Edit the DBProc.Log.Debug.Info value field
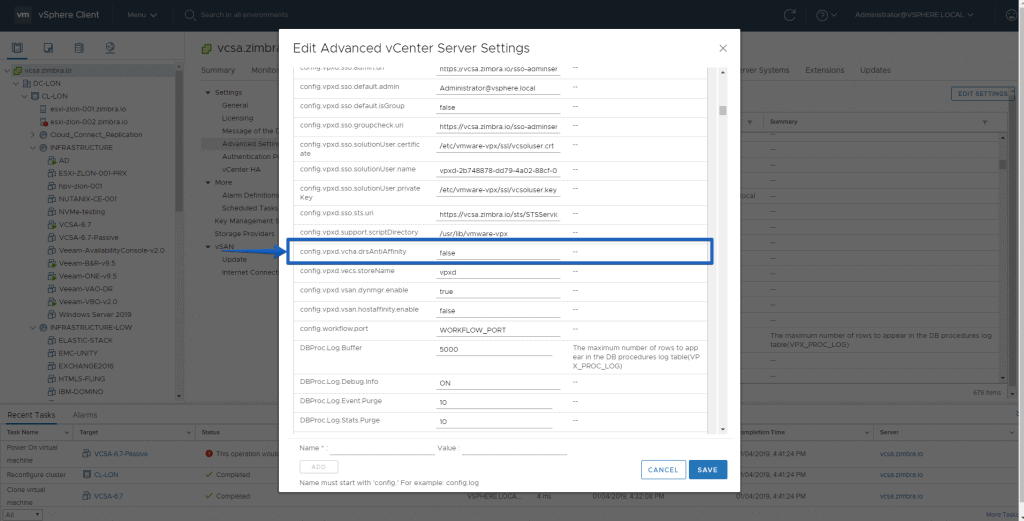This screenshot has height=521, width=1024. [x=498, y=383]
